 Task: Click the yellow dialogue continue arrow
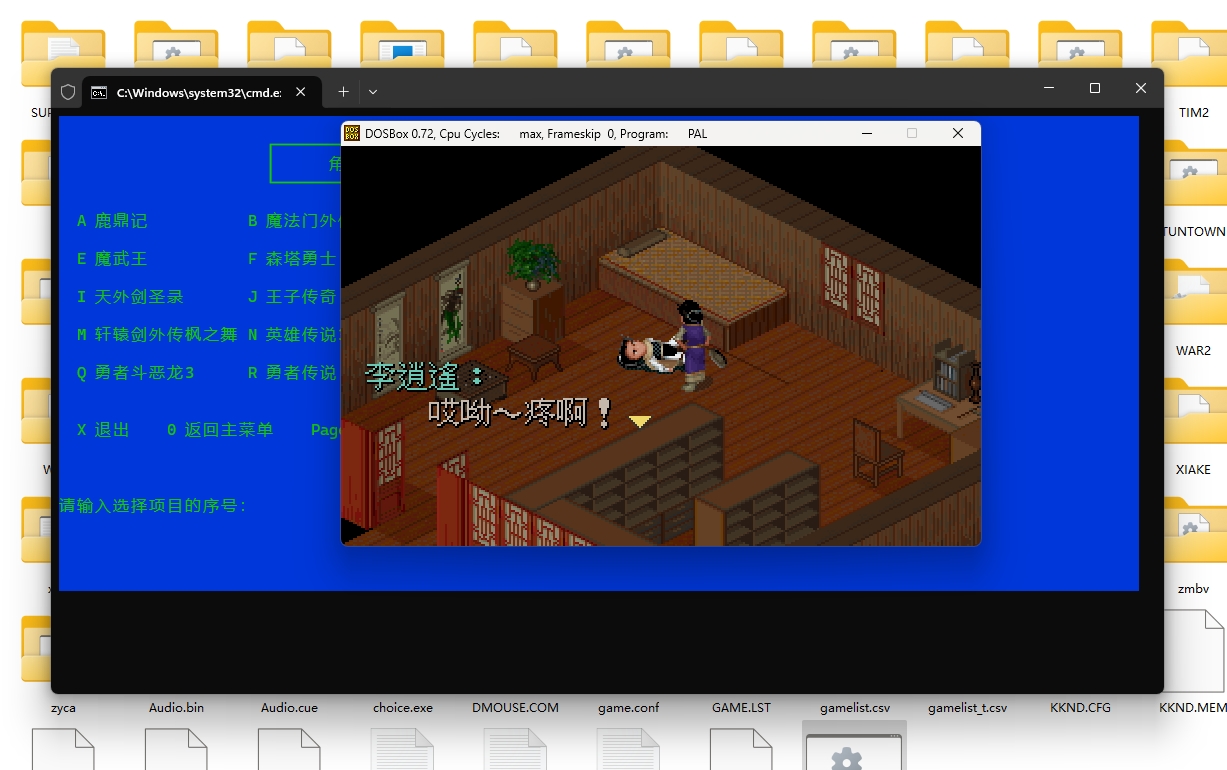(x=640, y=422)
